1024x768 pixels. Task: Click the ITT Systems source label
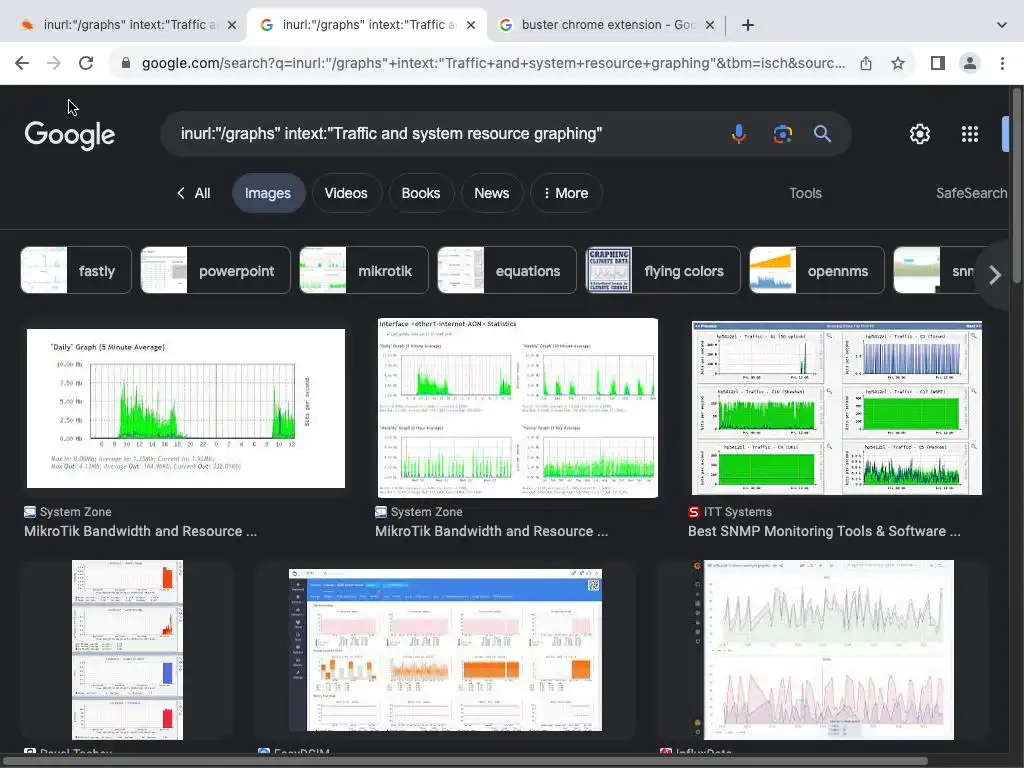737,512
